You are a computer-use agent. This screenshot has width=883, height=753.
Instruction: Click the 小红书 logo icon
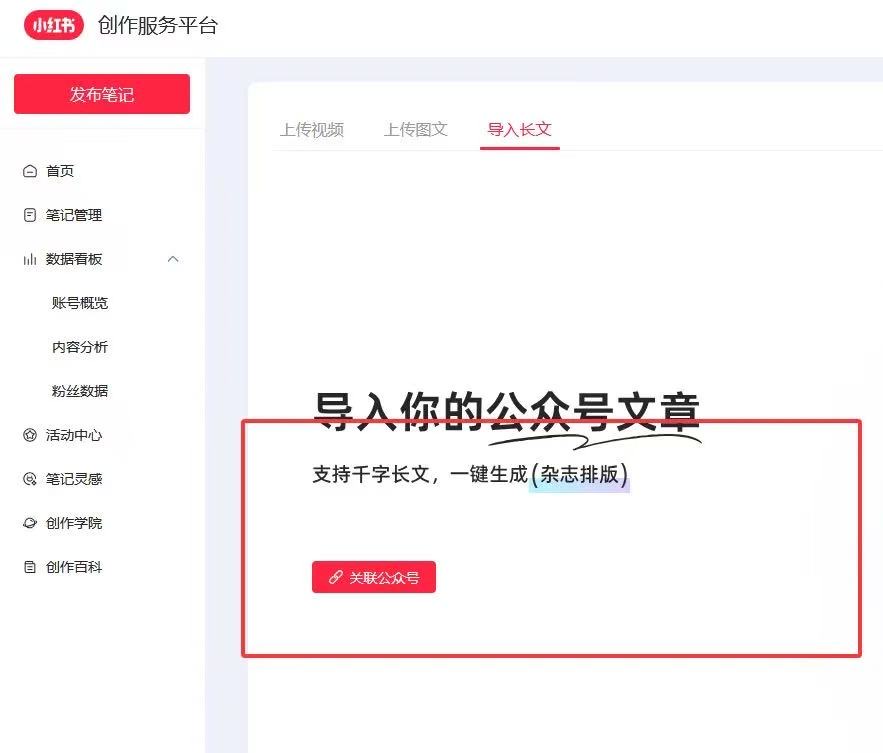[53, 25]
